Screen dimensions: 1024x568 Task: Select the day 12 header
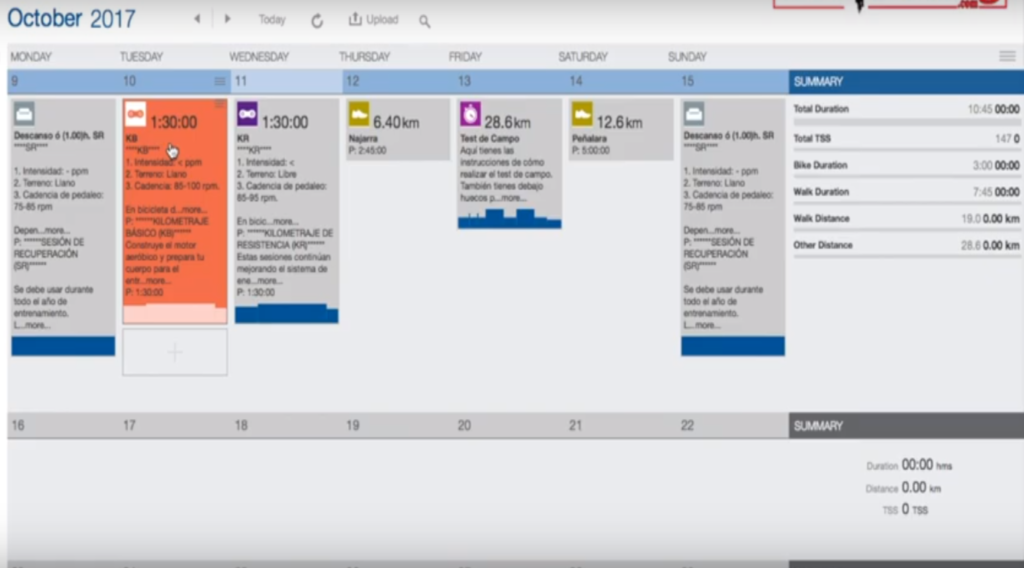pos(398,82)
